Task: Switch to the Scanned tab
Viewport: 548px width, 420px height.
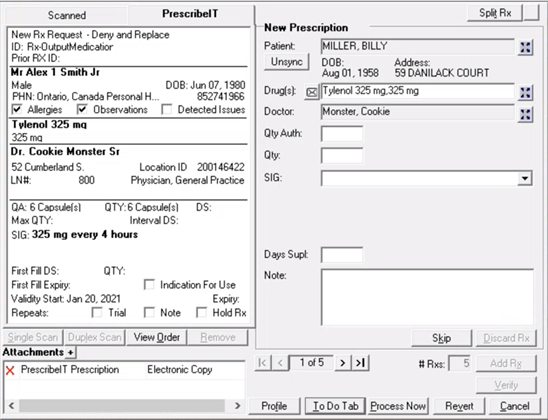Action: pos(67,15)
